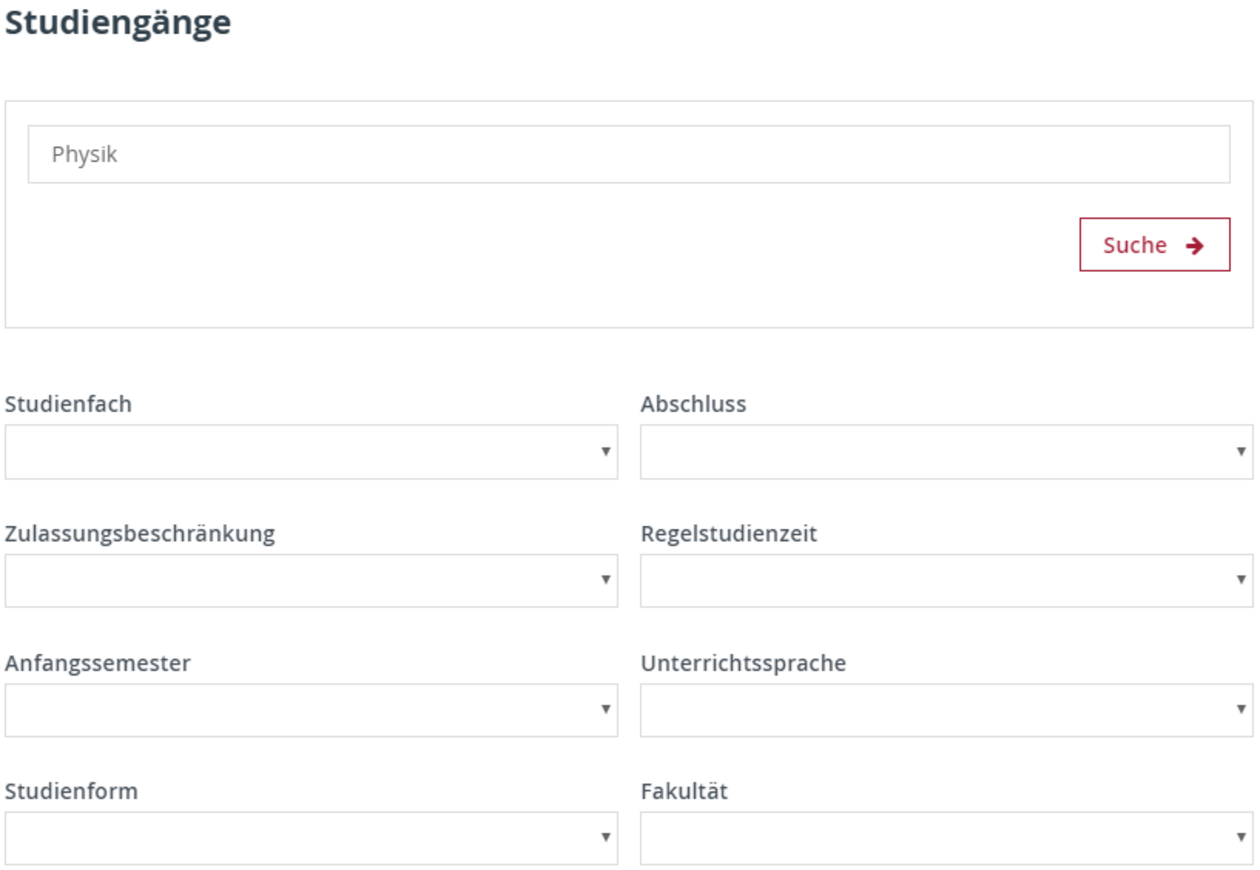The height and width of the screenshot is (870, 1260).
Task: Click the Abschluss dropdown's arrow icon
Action: click(x=1241, y=452)
